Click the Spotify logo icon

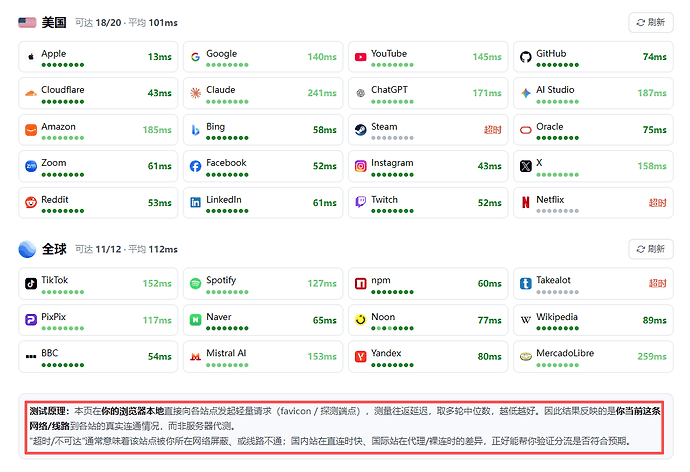tap(195, 284)
